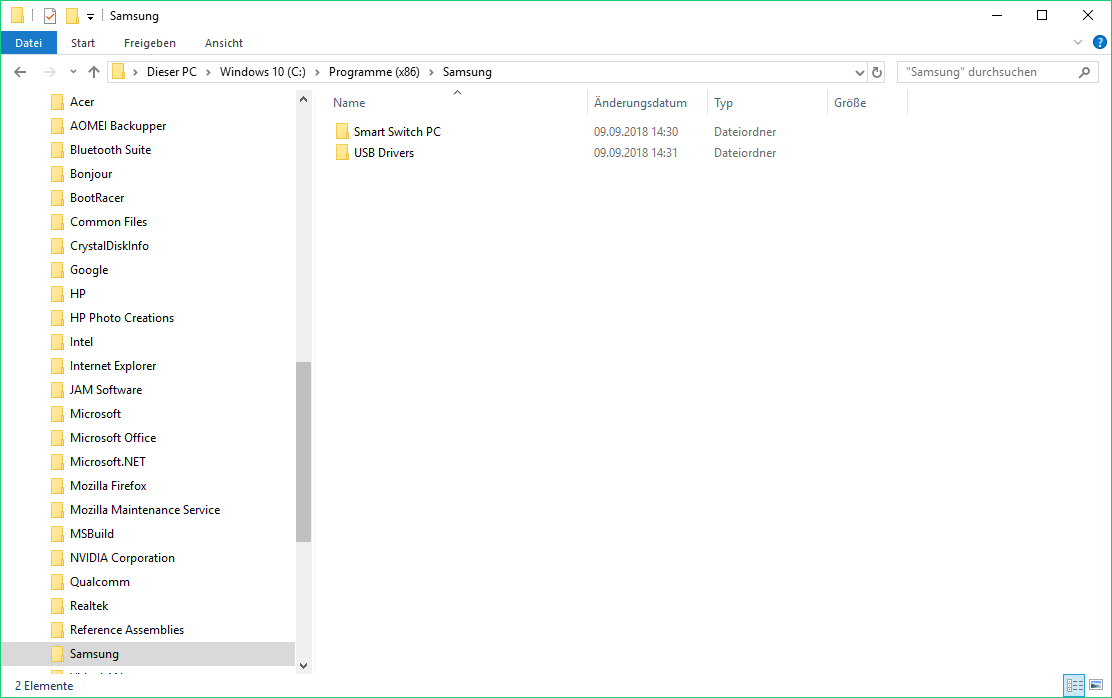The height and width of the screenshot is (698, 1112).
Task: Click the navigation pane scroll down arrow
Action: point(304,665)
